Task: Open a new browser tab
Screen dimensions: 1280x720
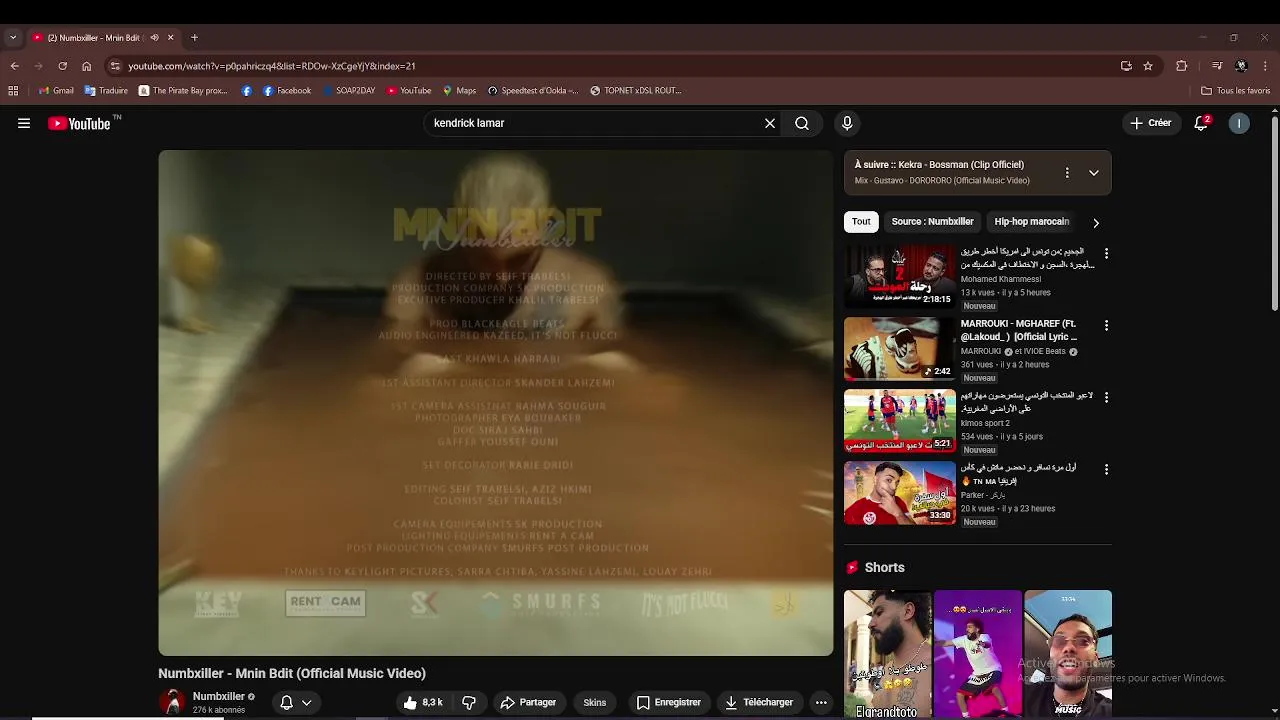Action: pos(194,38)
